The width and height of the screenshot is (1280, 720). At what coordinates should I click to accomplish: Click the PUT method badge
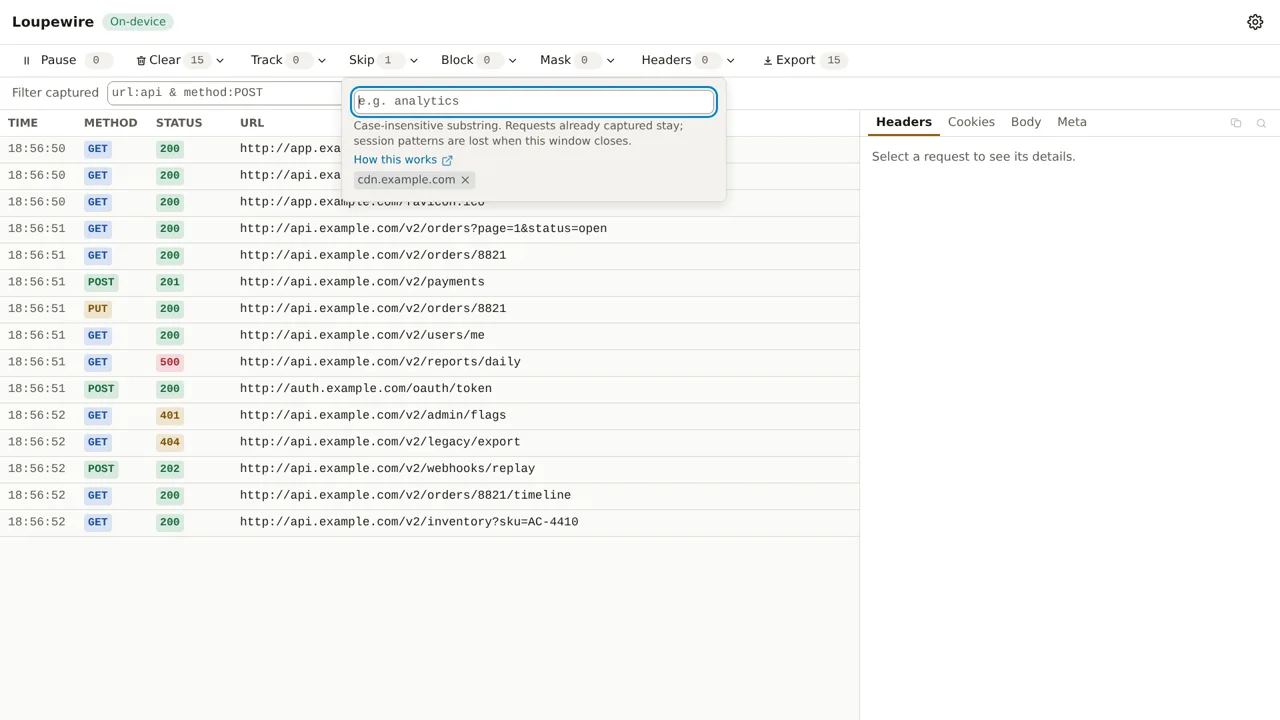pyautogui.click(x=97, y=309)
